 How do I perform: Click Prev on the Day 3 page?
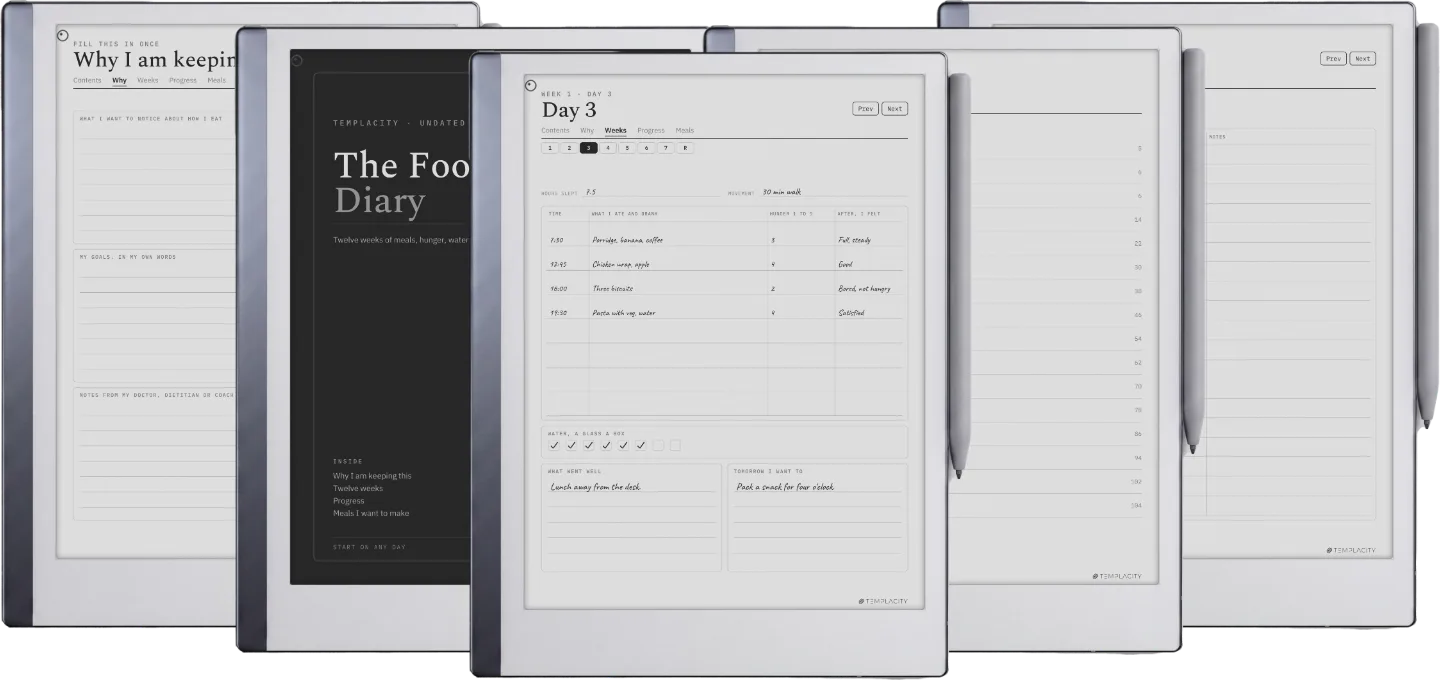pos(866,108)
